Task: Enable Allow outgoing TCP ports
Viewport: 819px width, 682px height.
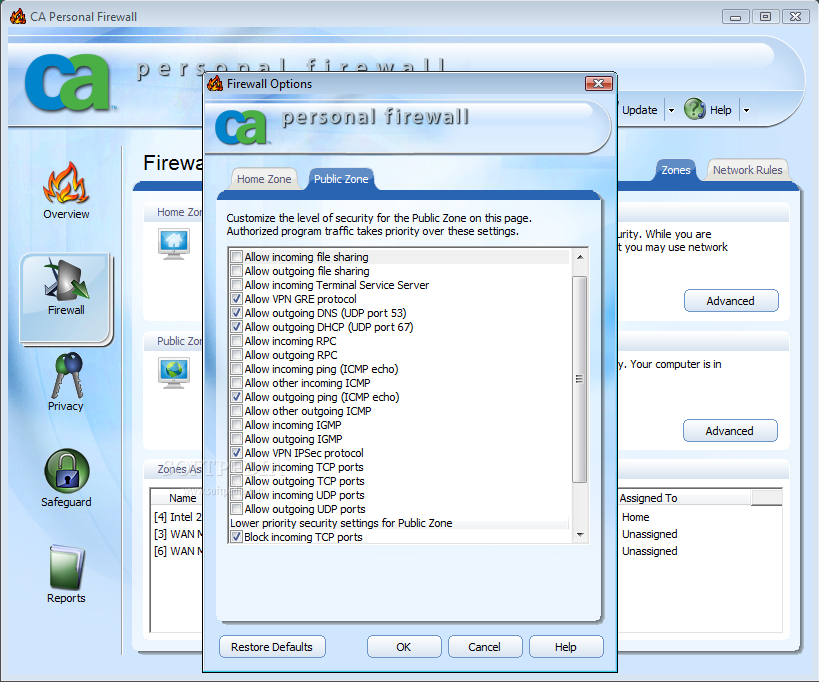Action: [237, 481]
